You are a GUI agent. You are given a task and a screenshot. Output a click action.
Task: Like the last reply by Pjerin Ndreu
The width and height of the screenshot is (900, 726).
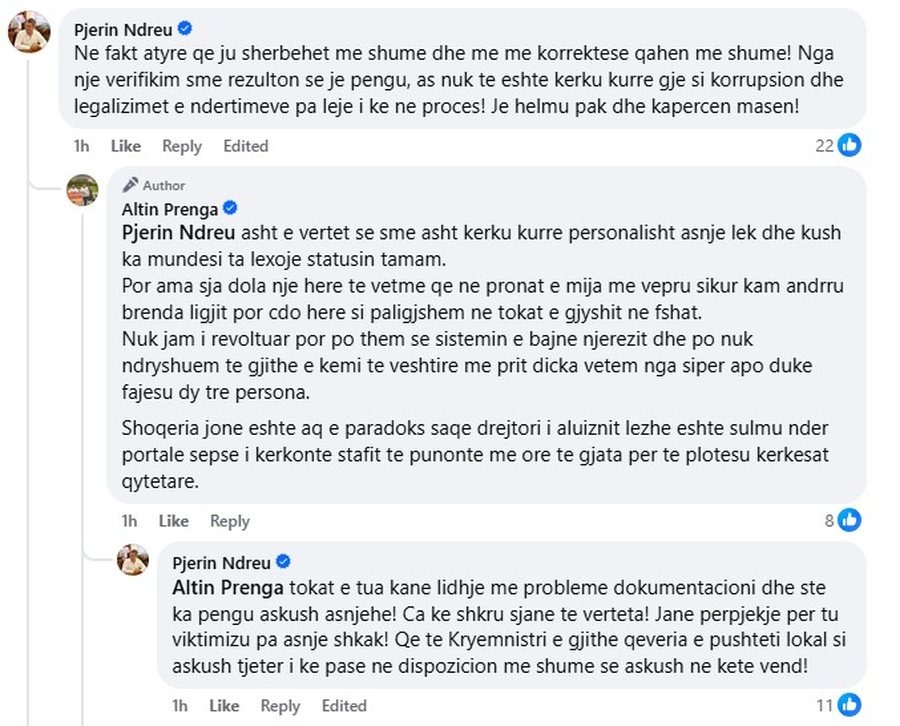[223, 706]
